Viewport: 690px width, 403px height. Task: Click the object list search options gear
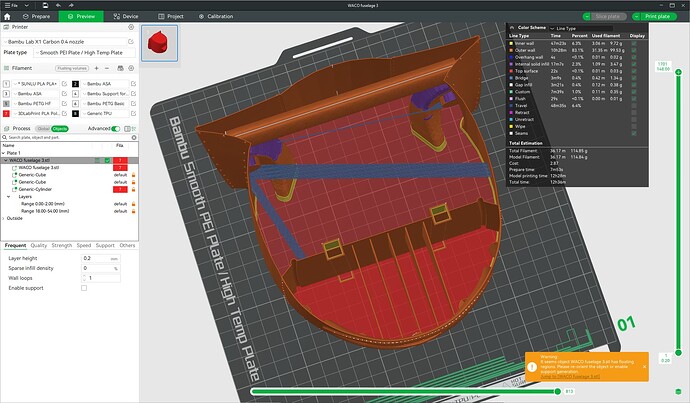pos(134,137)
